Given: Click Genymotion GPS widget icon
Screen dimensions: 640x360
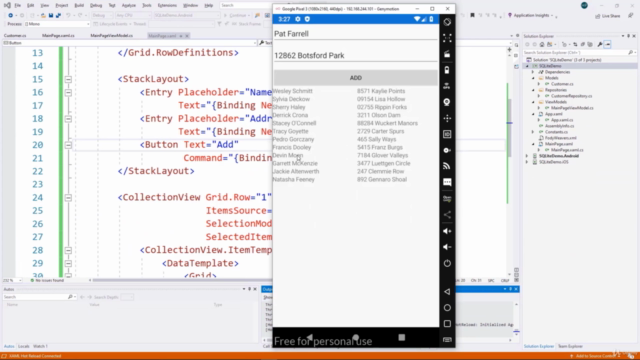Looking at the screenshot, I should pyautogui.click(x=447, y=86).
